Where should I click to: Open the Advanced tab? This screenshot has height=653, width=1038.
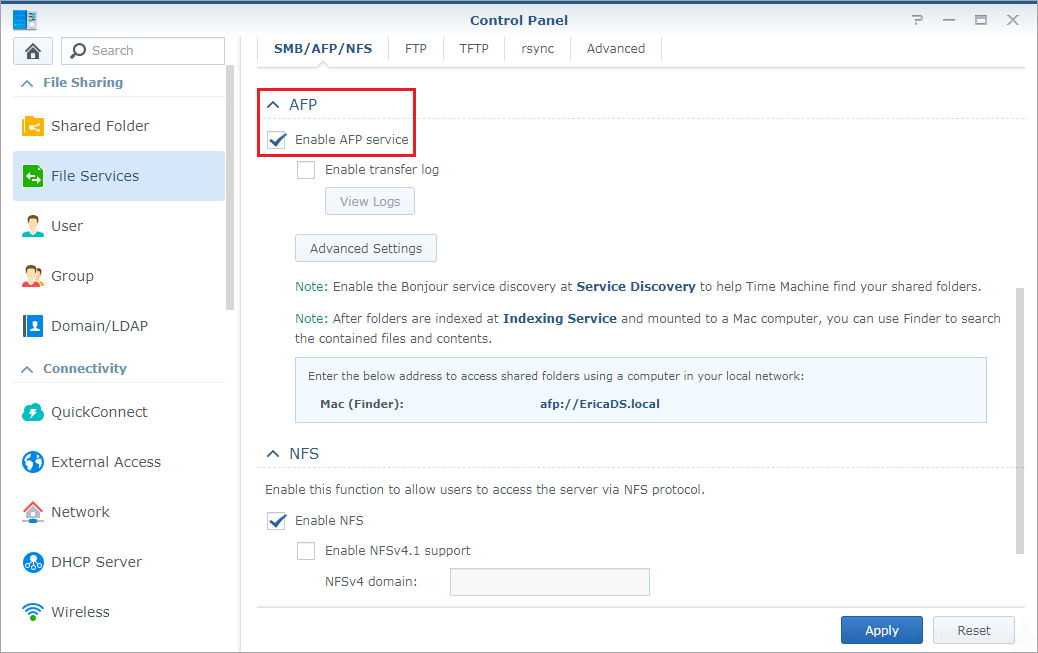[x=616, y=49]
